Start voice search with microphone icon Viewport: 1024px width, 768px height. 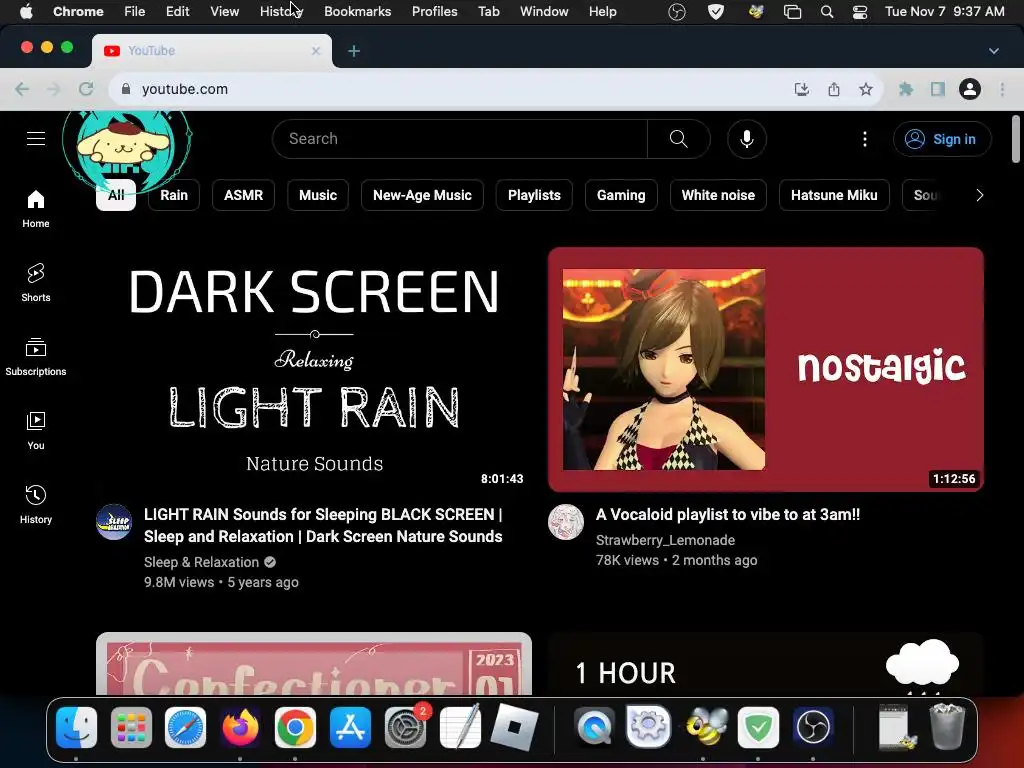coord(746,138)
